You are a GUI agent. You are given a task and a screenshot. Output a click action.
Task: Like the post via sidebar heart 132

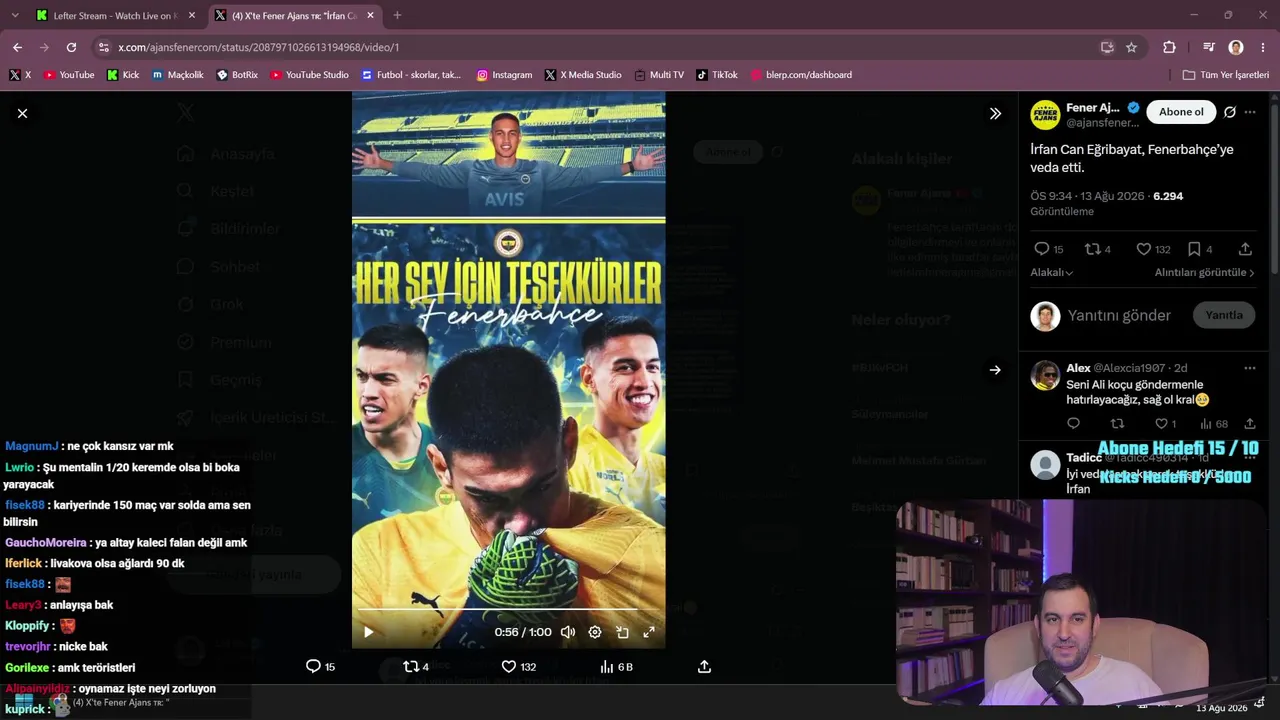[x=1153, y=249]
